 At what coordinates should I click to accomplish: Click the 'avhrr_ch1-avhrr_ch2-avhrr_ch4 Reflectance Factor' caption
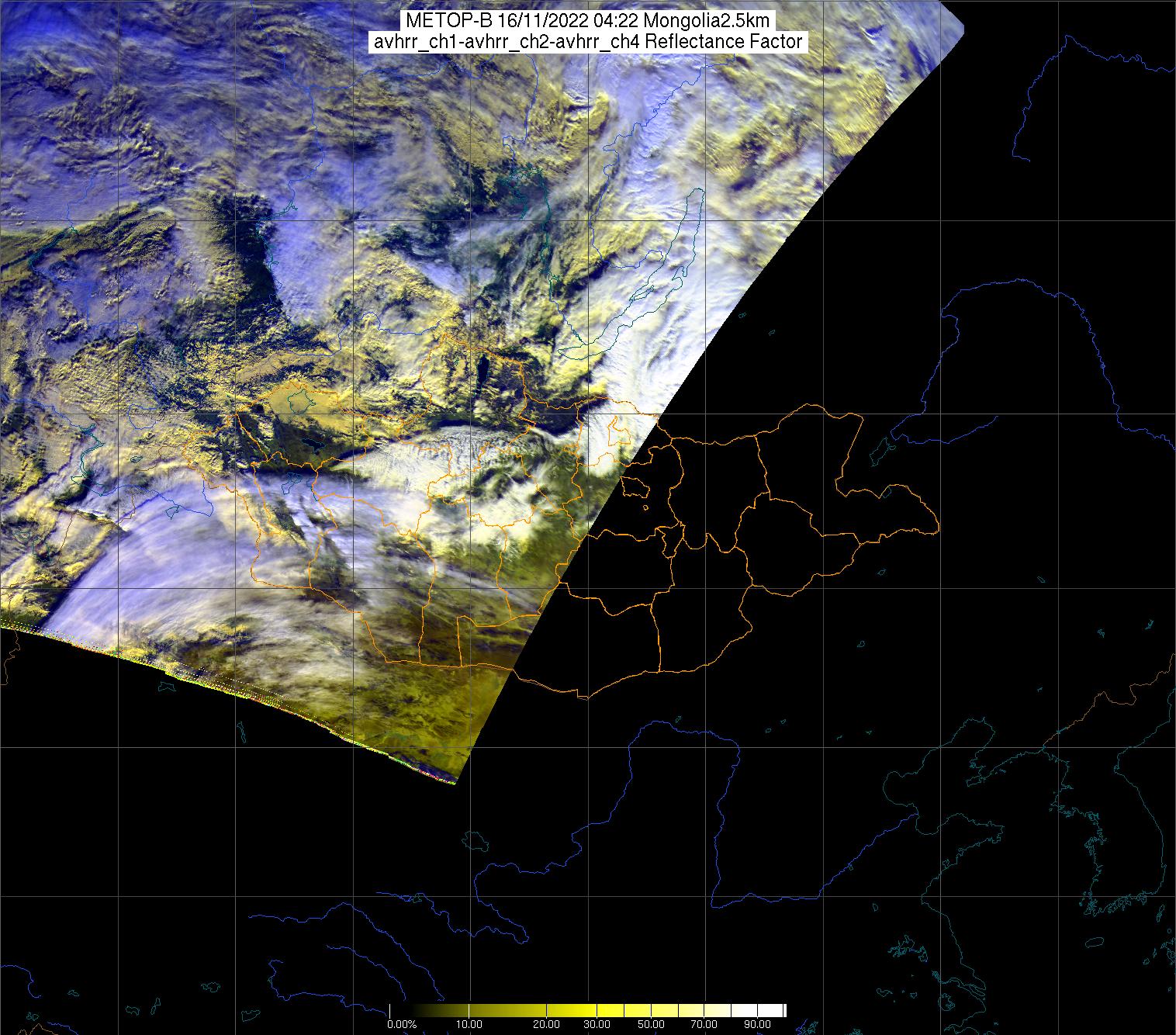(x=587, y=42)
